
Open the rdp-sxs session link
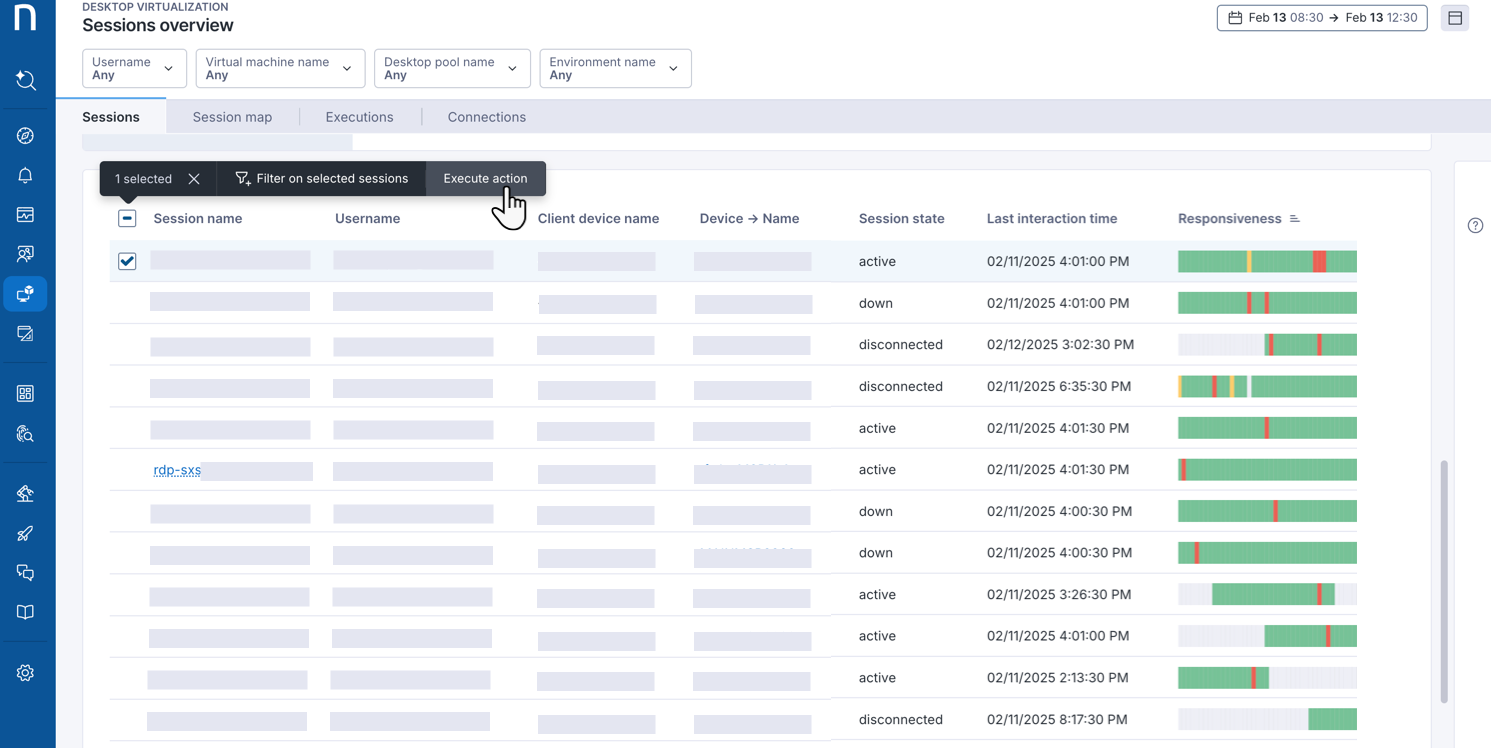coord(177,469)
